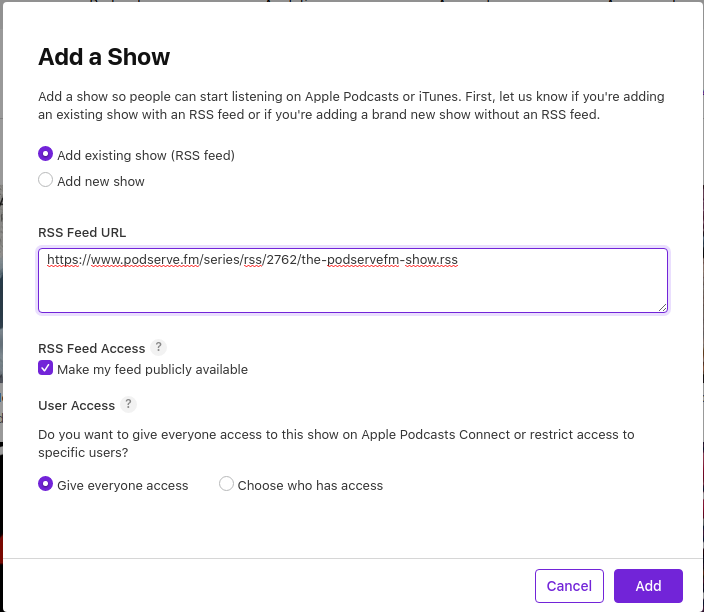Image resolution: width=704 pixels, height=612 pixels.
Task: Click the 'Make my feed publicly available' label text
Action: pyautogui.click(x=153, y=370)
